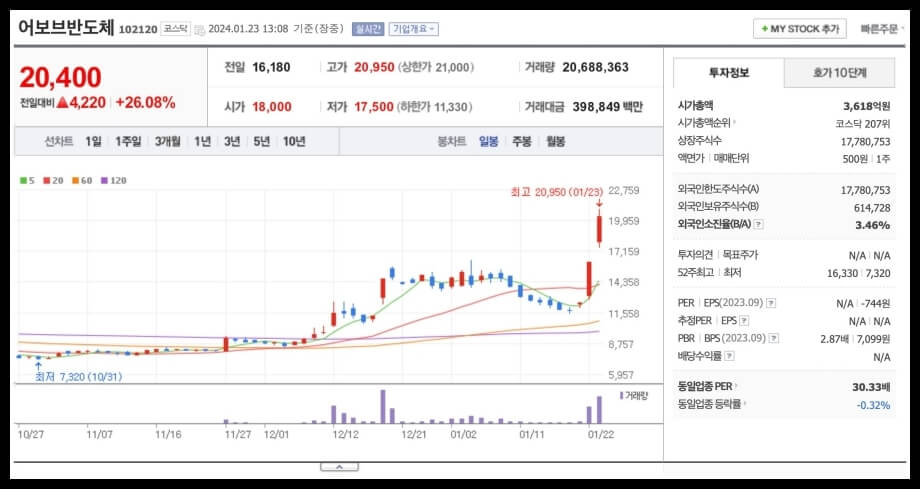920x489 pixels.
Task: Select 주봉 weekly candle chart
Action: (x=522, y=141)
